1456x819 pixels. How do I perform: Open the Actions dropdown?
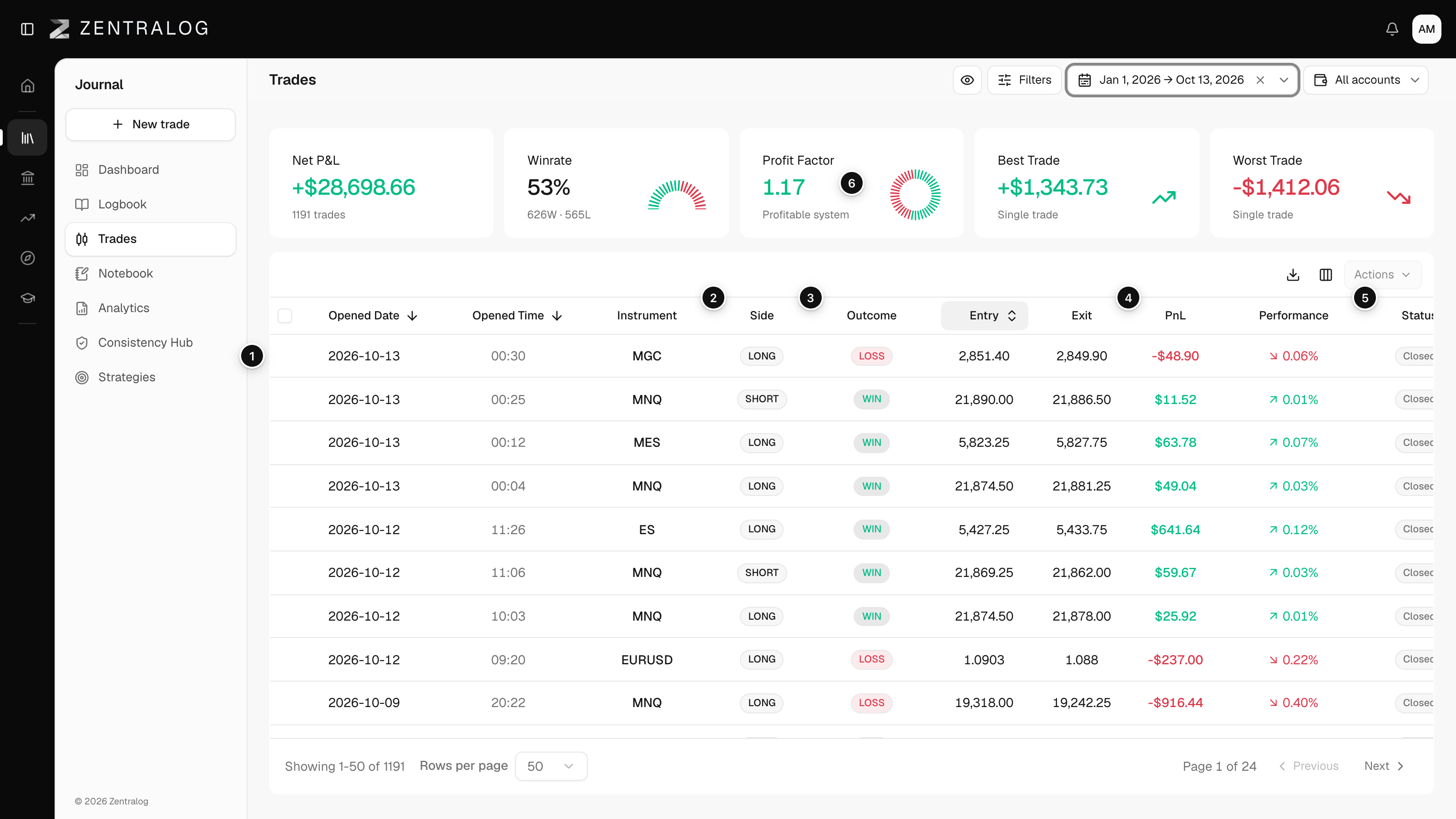(1383, 275)
